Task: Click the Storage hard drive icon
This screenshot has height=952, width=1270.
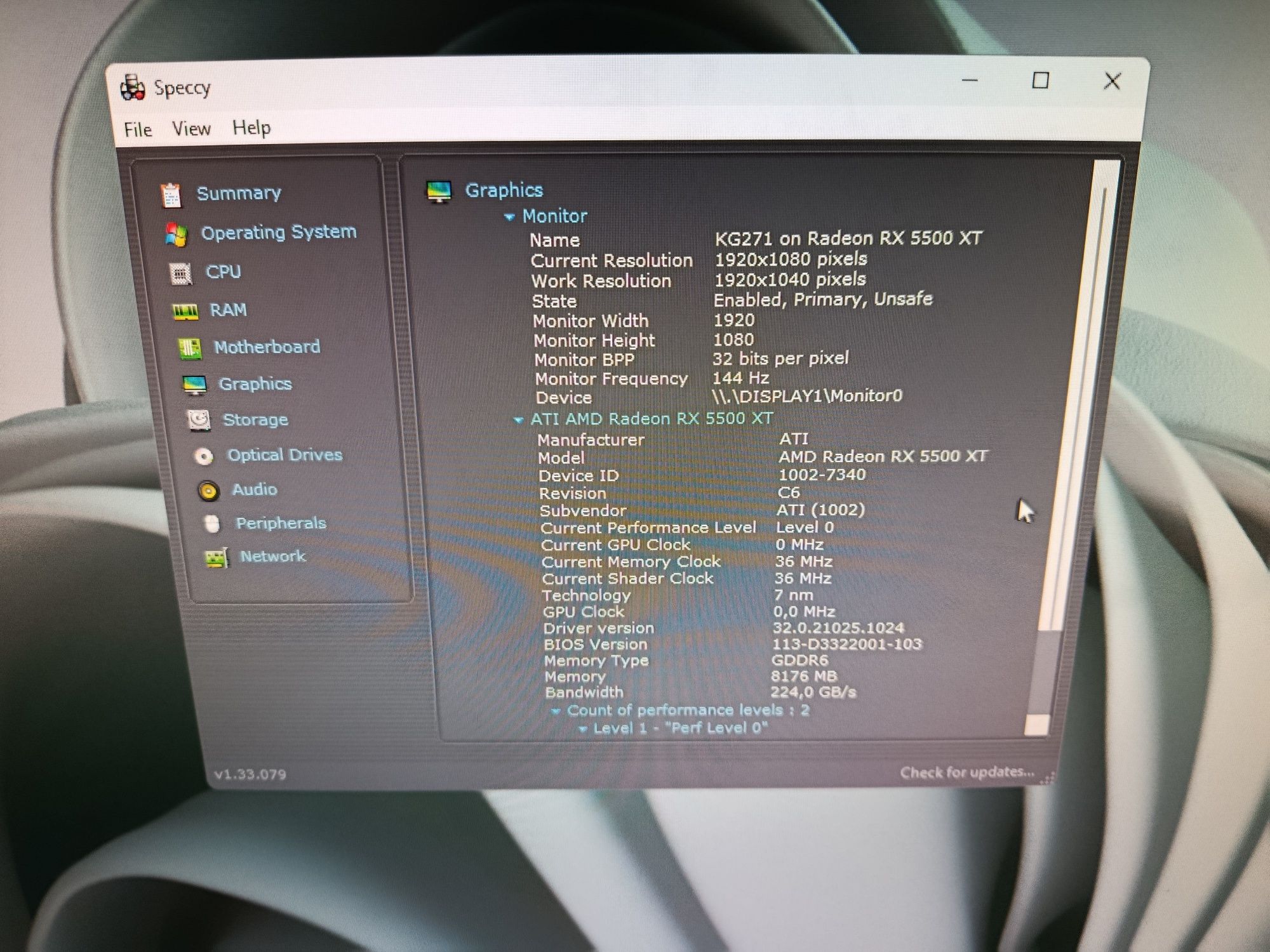Action: coord(199,420)
